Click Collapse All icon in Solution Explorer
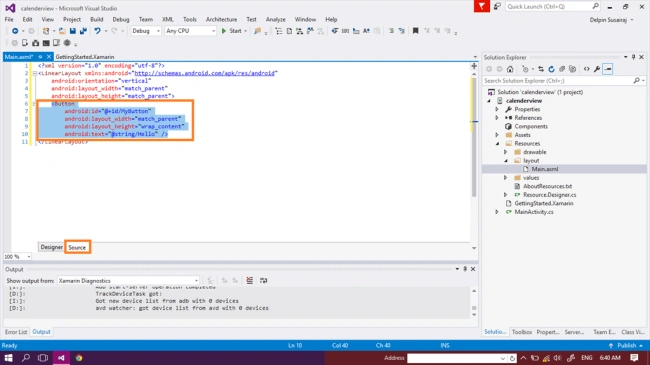Screen dimensions: 650x365 tap(562, 69)
